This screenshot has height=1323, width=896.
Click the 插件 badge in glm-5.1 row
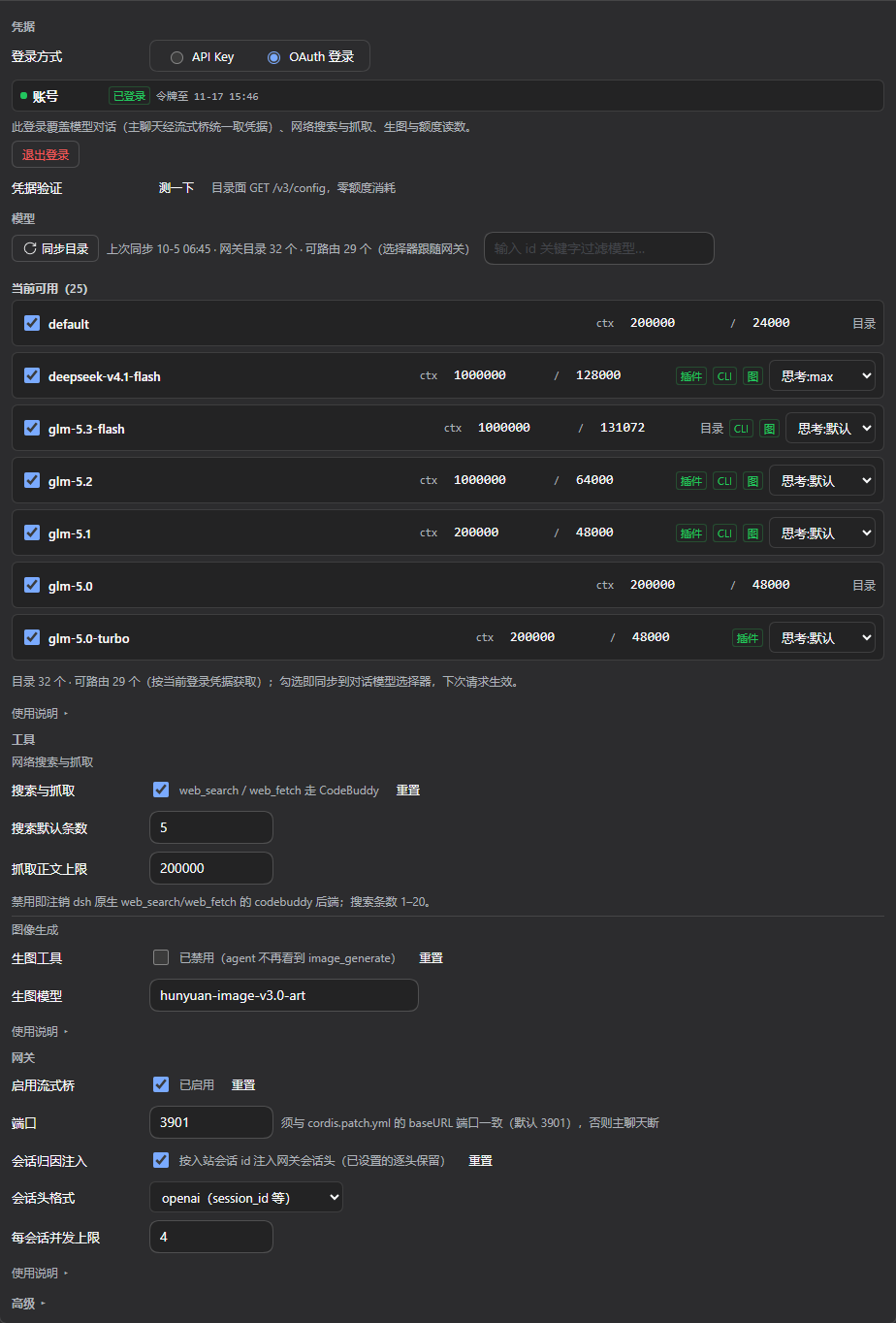[x=691, y=533]
